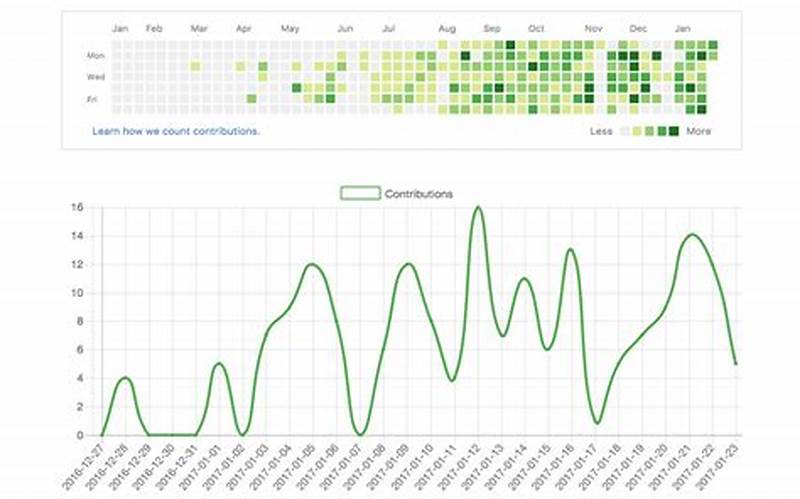Click the line's zero point at 2017-01-07
Screen dimensions: 800x499
click(360, 435)
